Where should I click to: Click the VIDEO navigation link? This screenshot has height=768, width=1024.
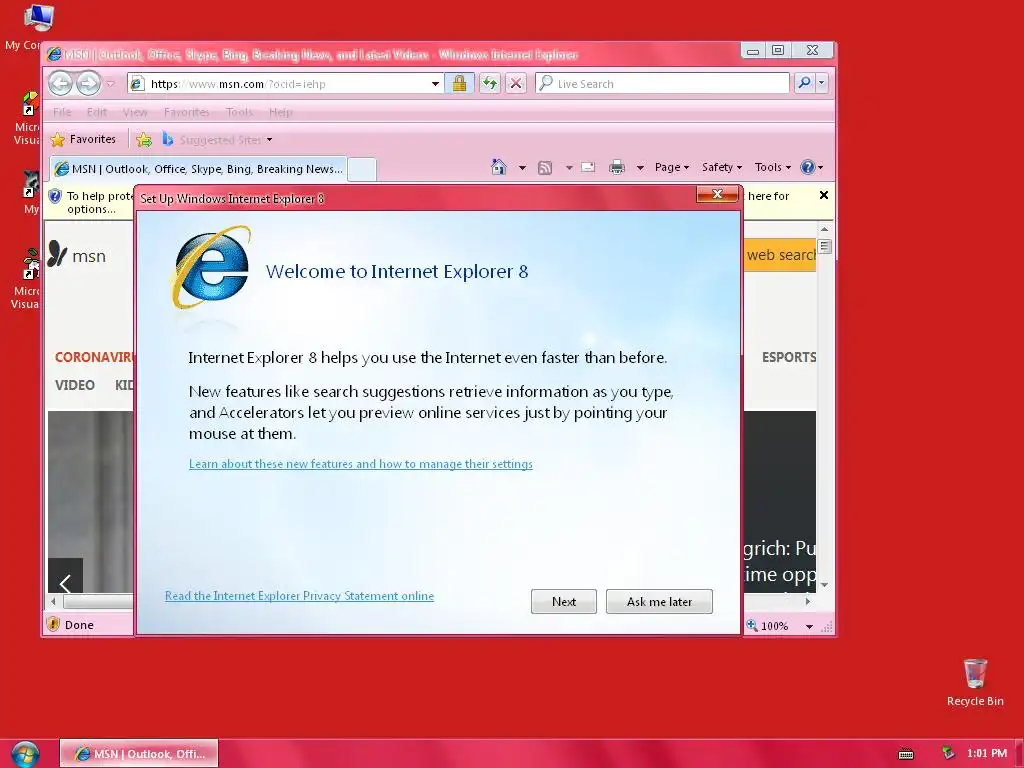(x=74, y=385)
